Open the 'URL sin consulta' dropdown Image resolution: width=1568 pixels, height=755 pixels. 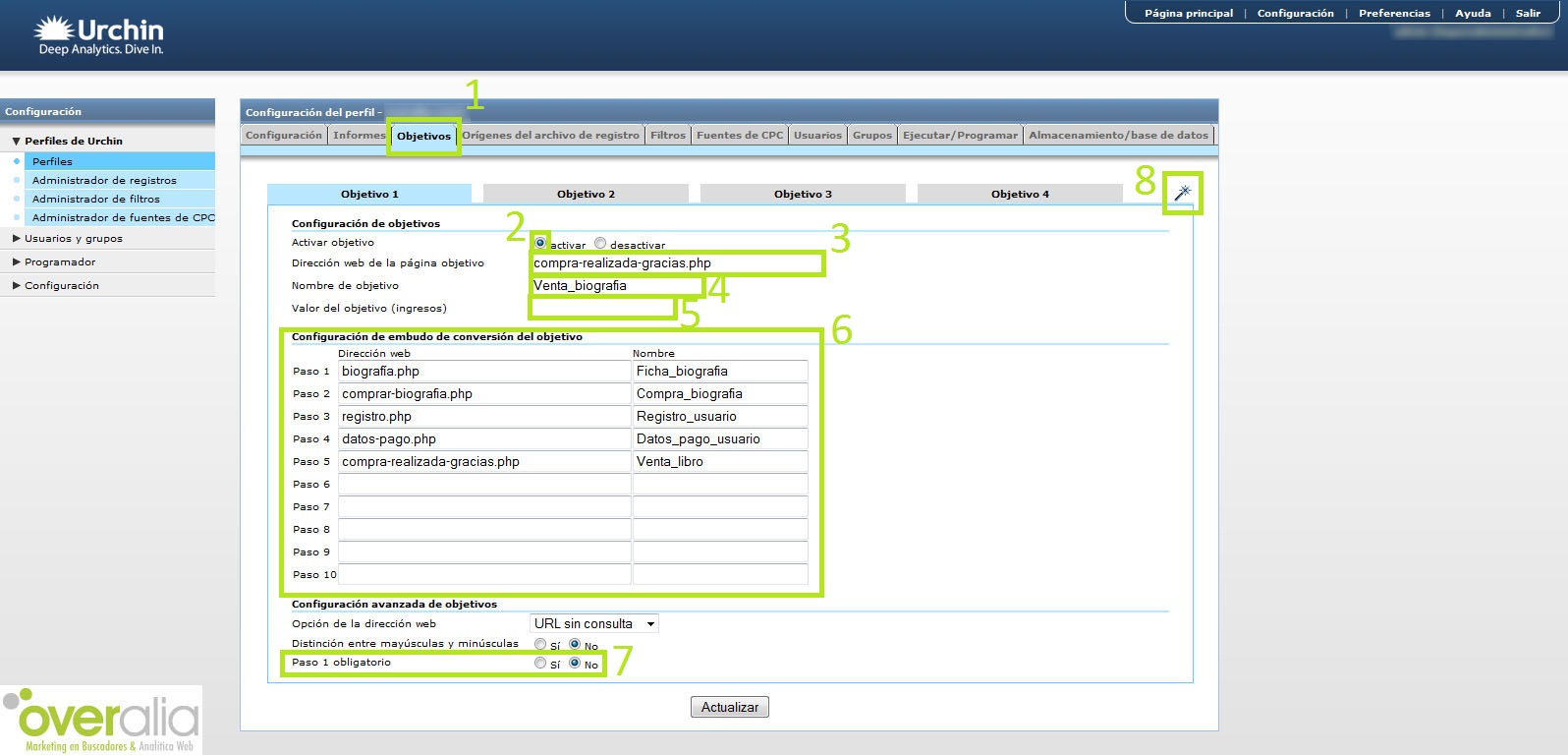[594, 623]
